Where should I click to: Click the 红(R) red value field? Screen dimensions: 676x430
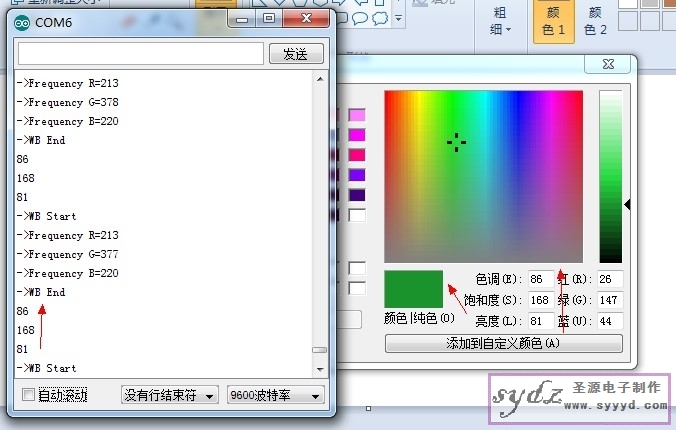[x=610, y=279]
